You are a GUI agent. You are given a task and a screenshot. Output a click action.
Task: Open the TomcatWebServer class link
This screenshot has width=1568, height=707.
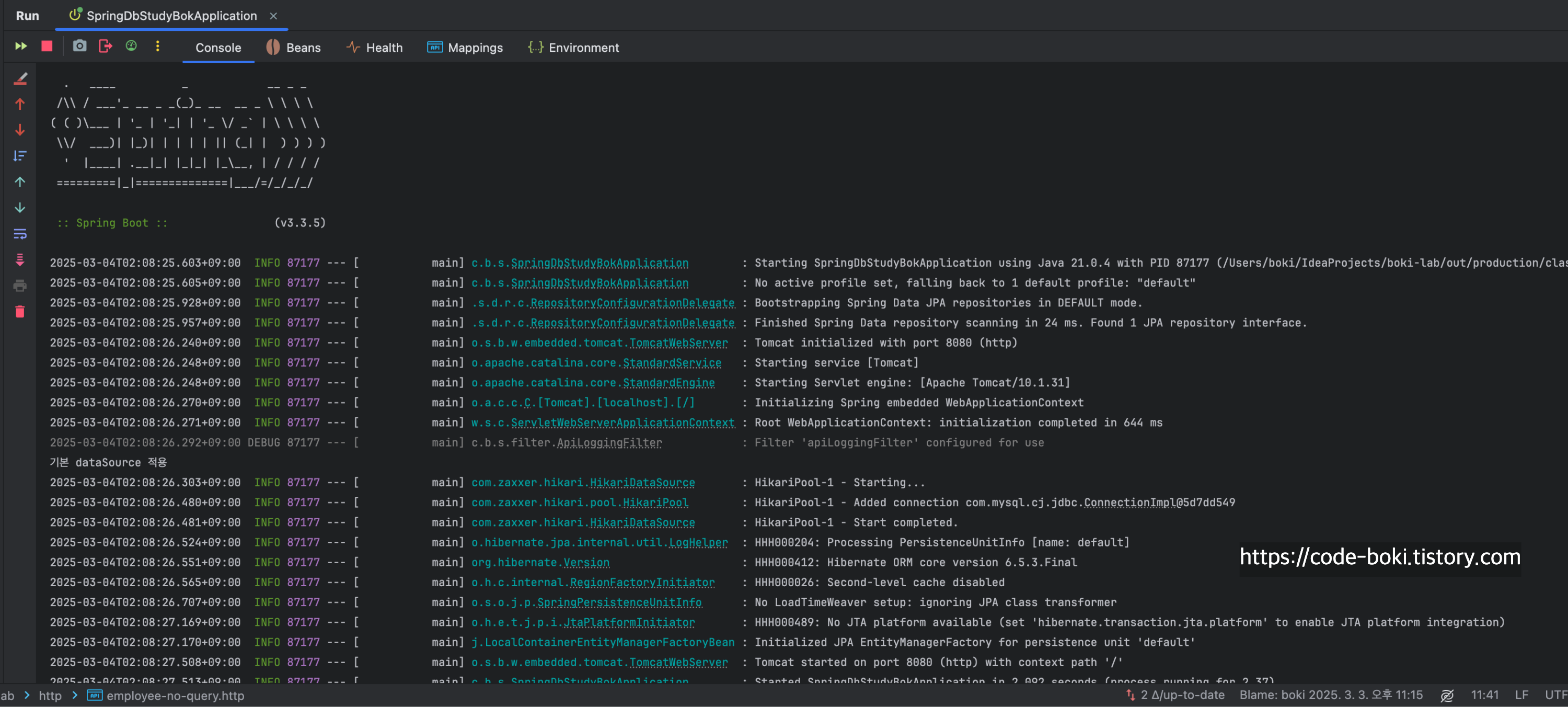point(678,343)
